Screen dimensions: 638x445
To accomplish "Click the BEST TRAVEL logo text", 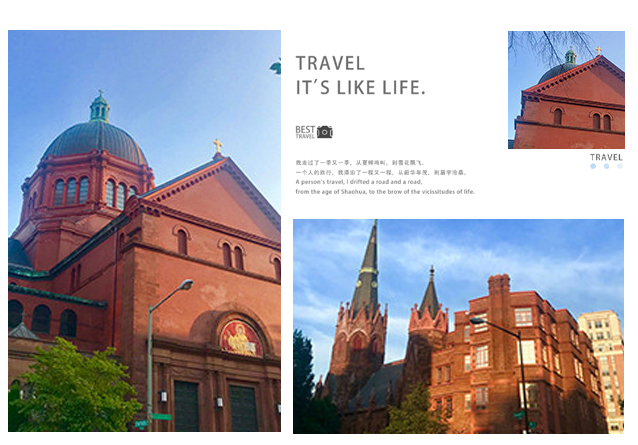I will 305,132.
